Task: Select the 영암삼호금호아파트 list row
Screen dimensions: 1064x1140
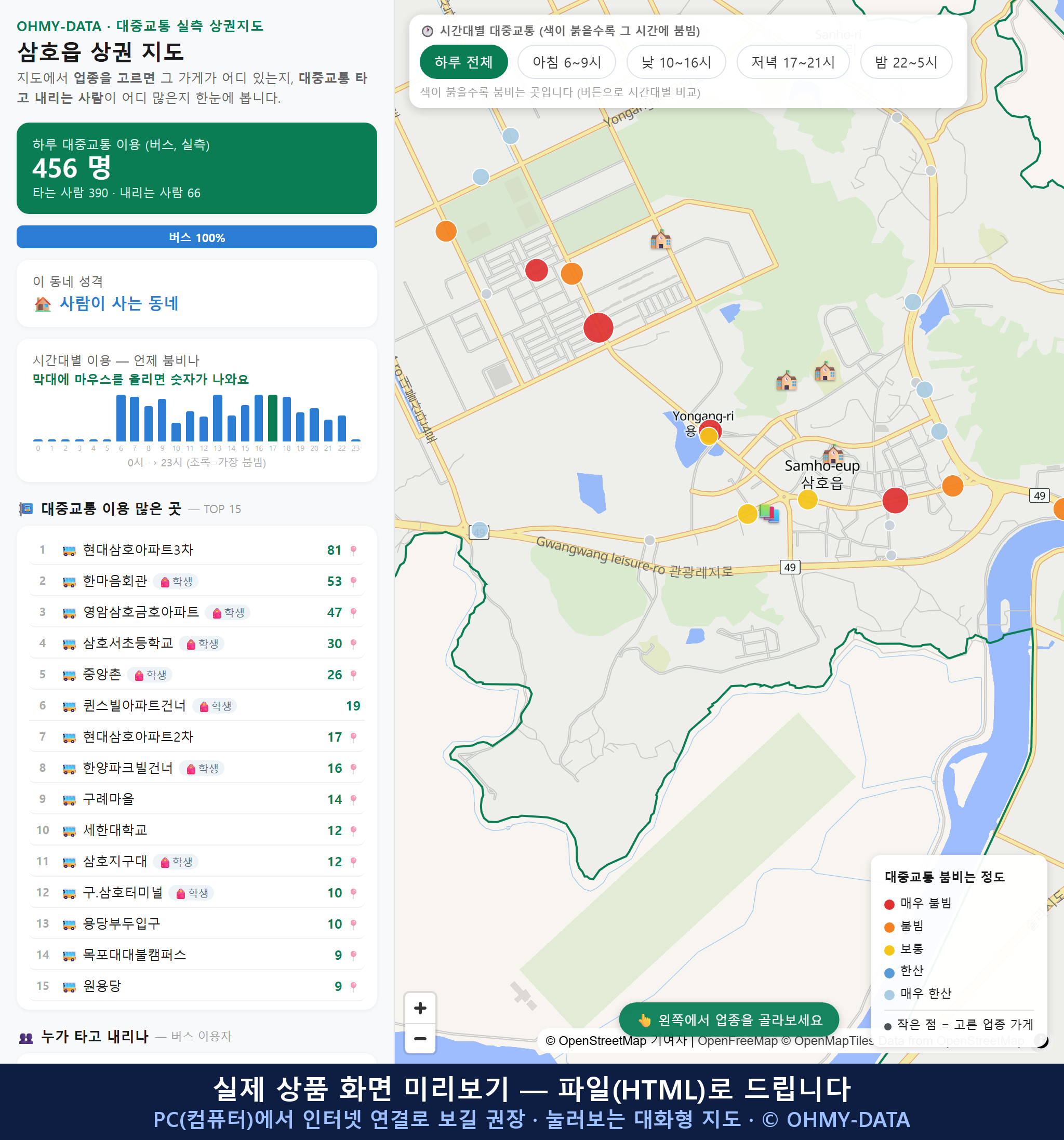Action: 197,612
